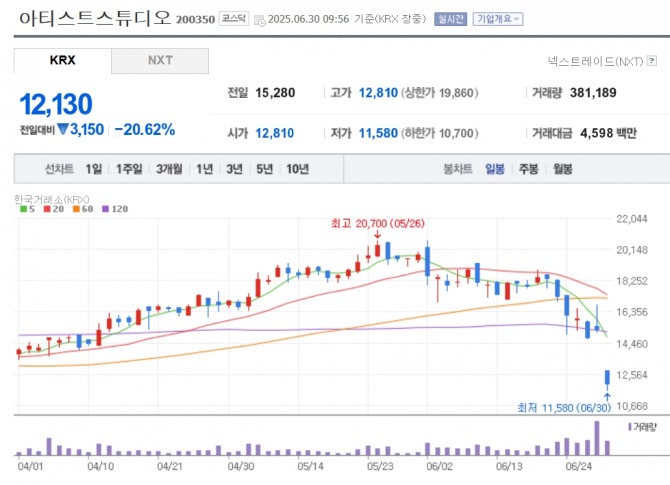Choose the 월봉 monthly candle chart

[x=562, y=169]
